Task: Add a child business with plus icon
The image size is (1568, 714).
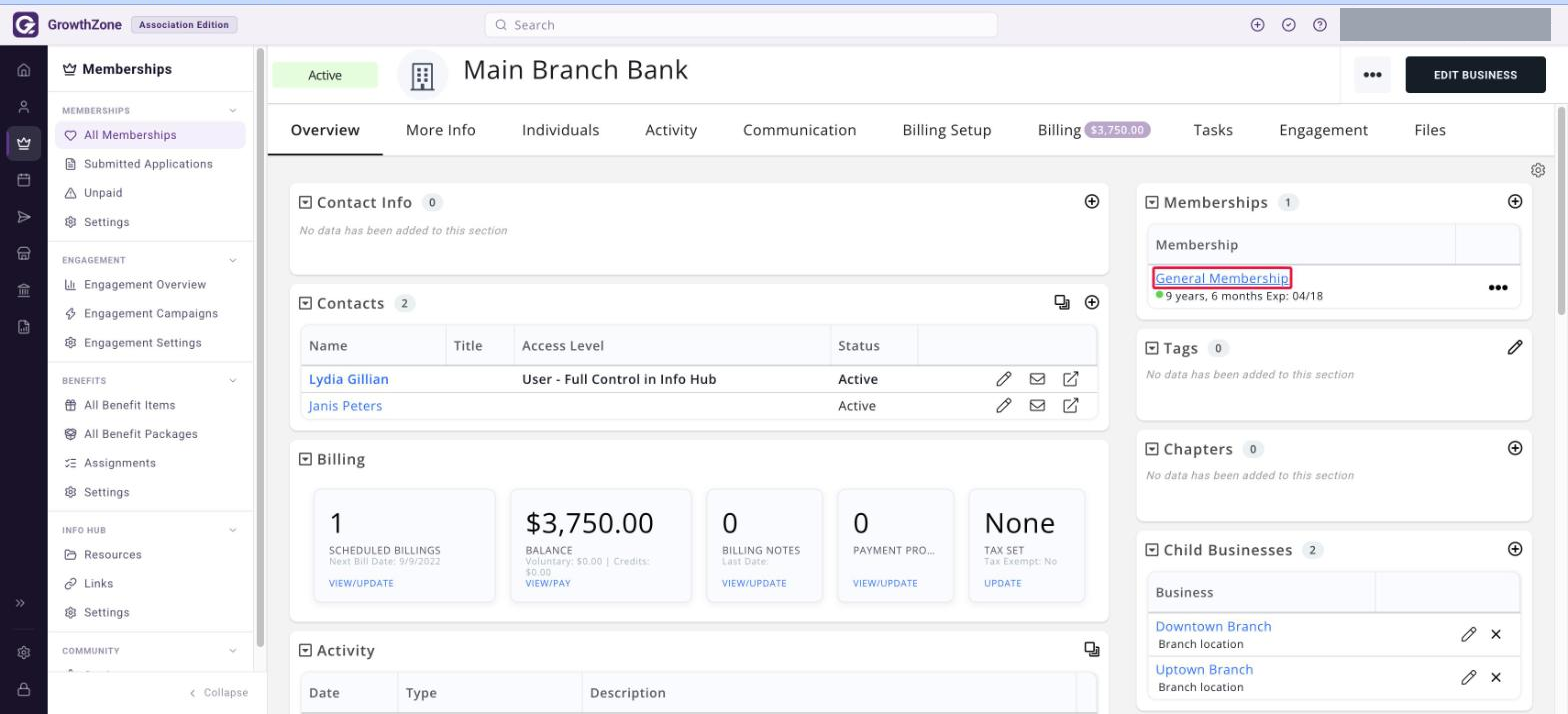Action: point(1515,549)
